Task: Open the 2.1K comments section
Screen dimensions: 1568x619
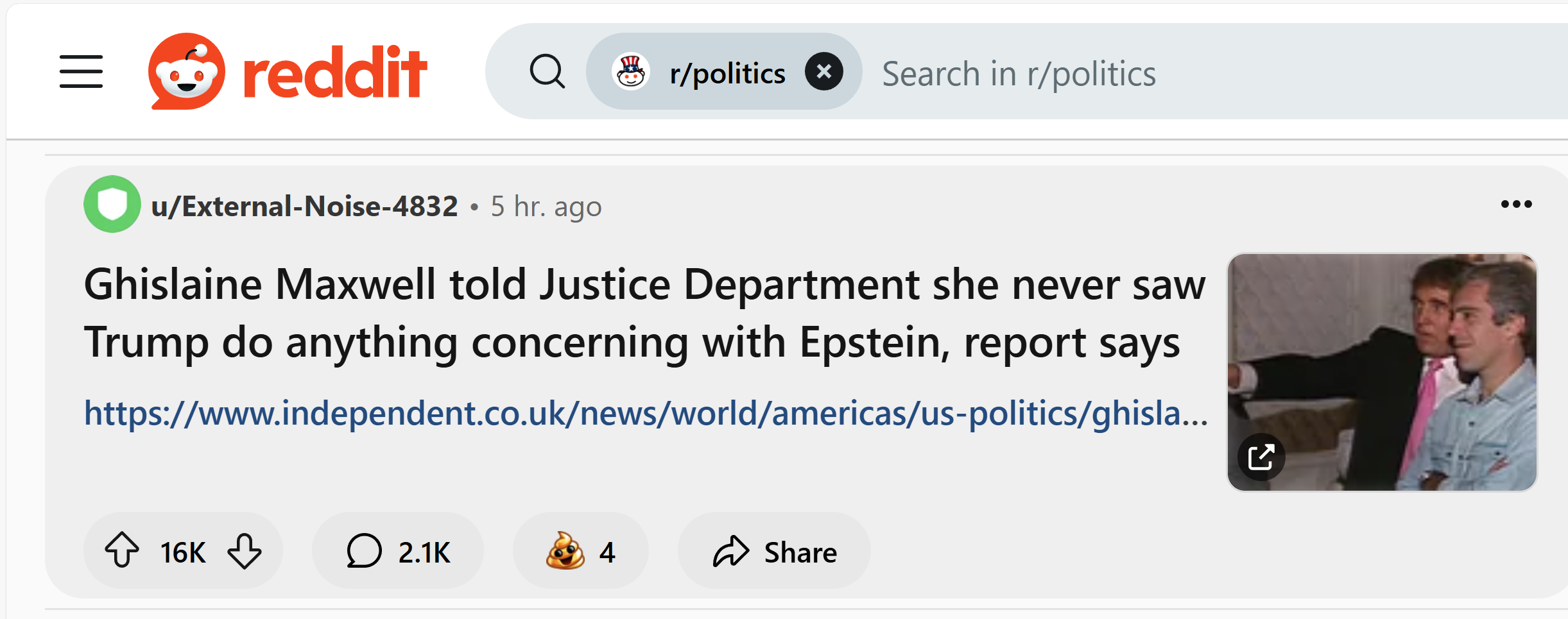Action: point(398,551)
